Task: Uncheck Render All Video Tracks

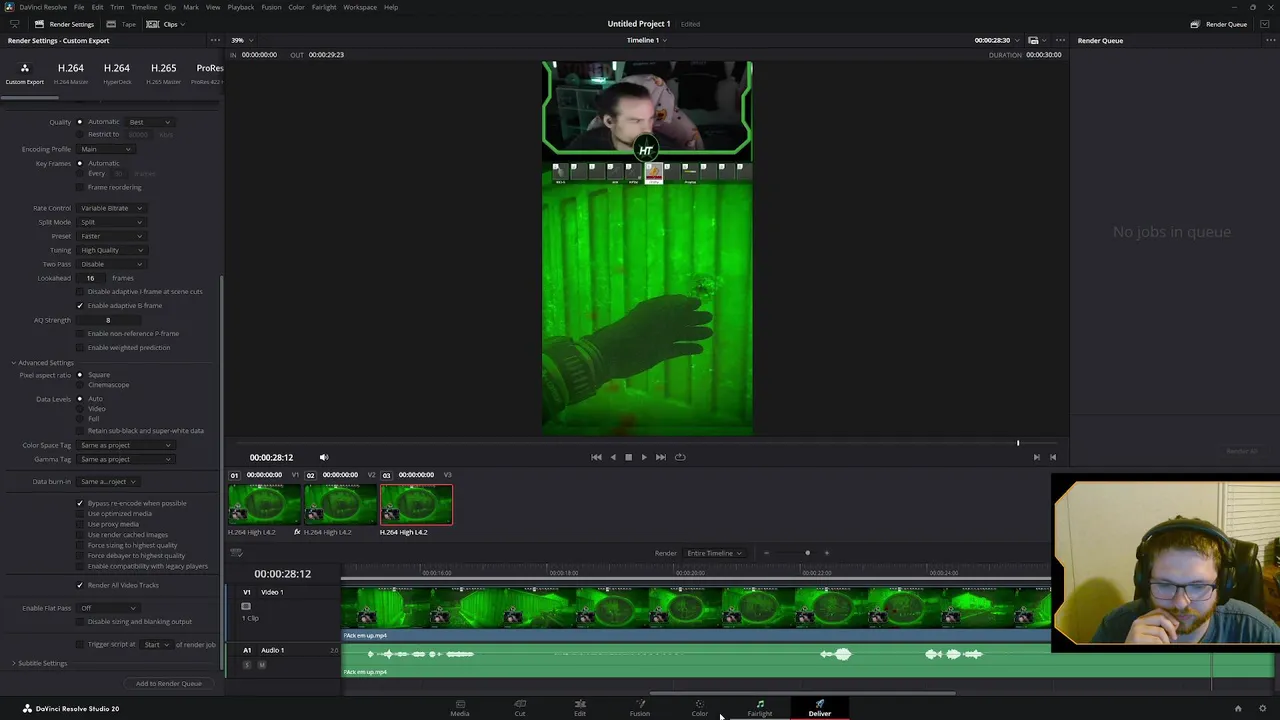Action: 80,585
